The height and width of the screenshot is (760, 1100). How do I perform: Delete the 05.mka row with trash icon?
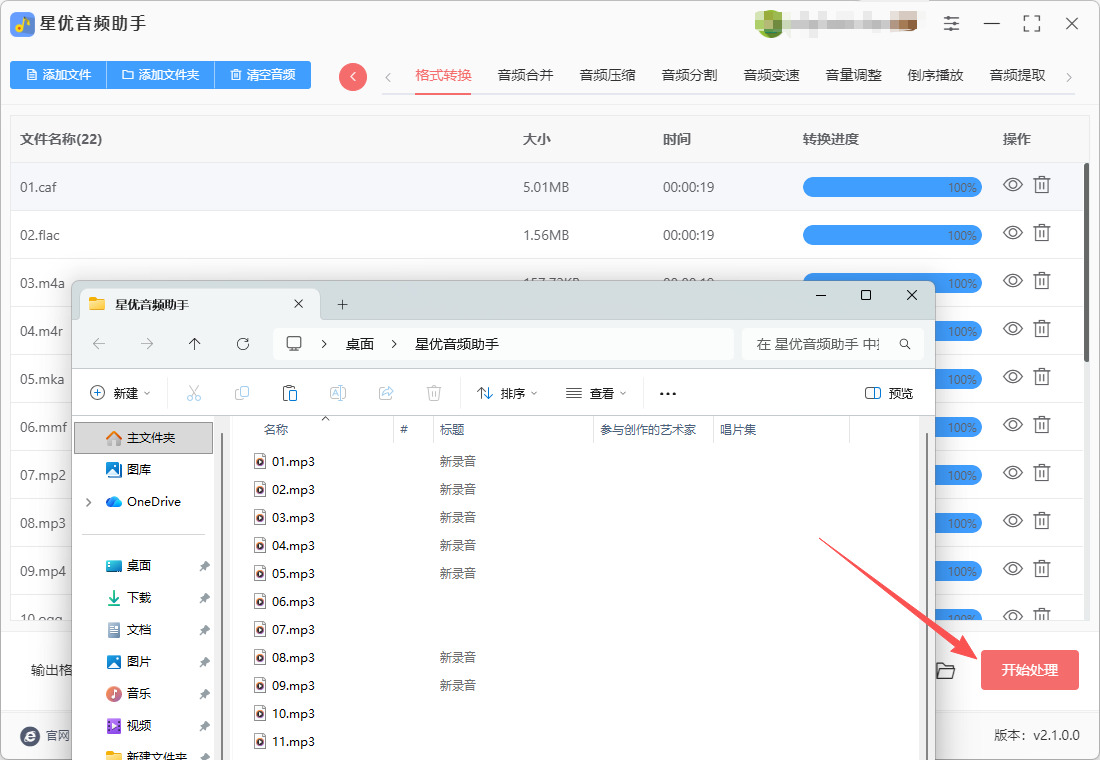coord(1042,377)
